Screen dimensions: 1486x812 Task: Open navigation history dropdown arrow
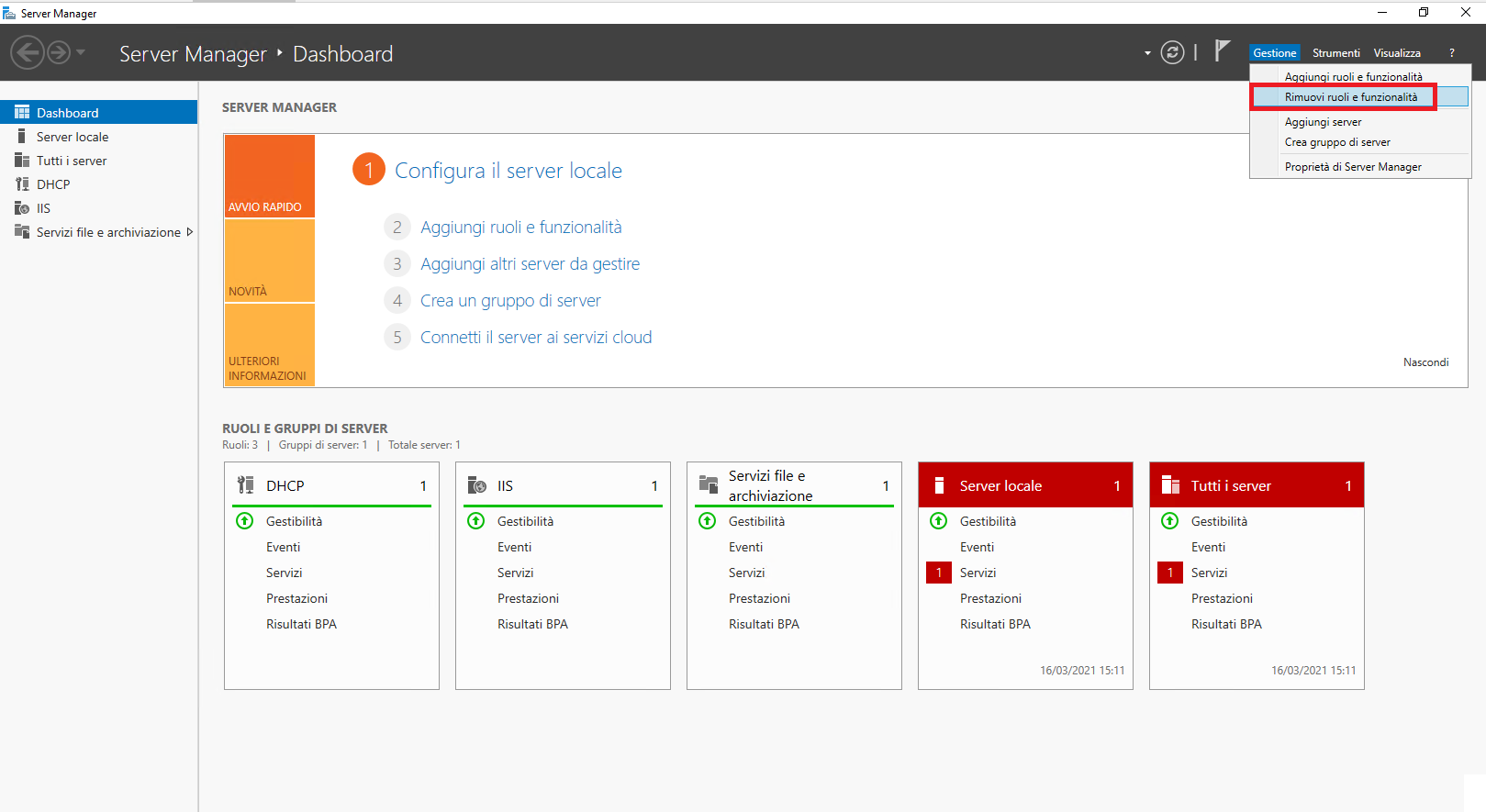point(81,52)
